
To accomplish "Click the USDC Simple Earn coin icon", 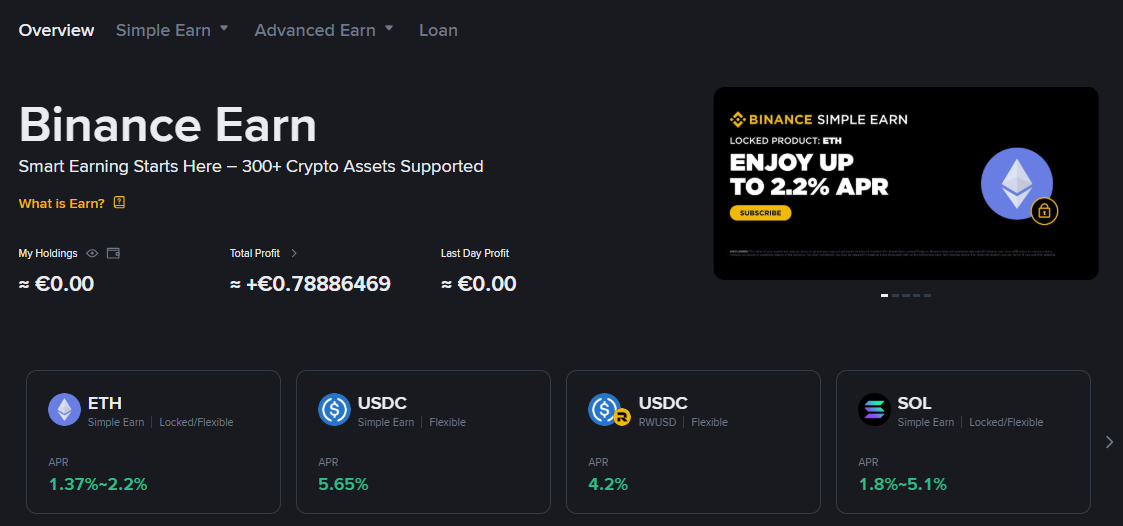I will (334, 410).
